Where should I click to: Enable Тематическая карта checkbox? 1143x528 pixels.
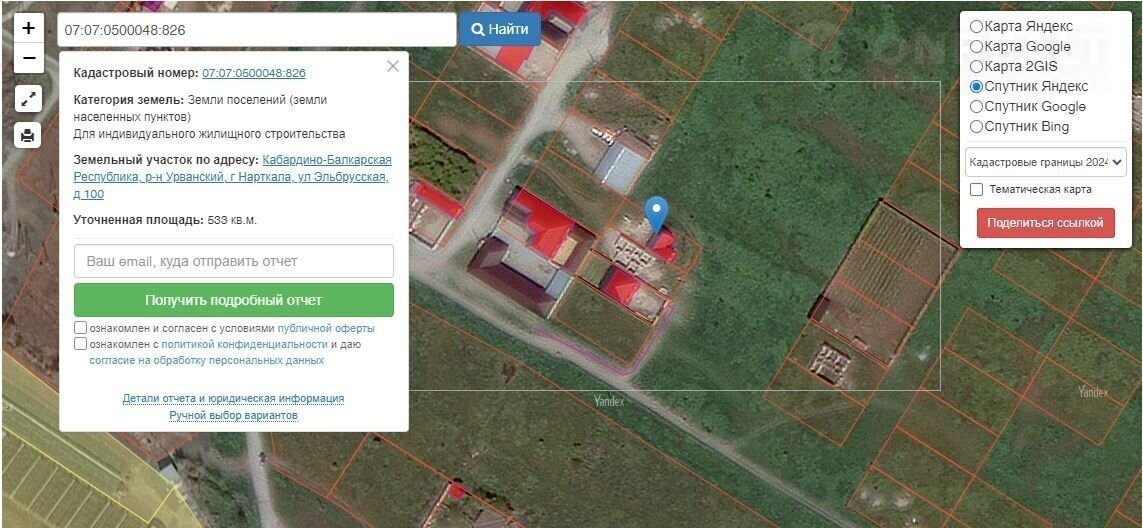pyautogui.click(x=977, y=189)
